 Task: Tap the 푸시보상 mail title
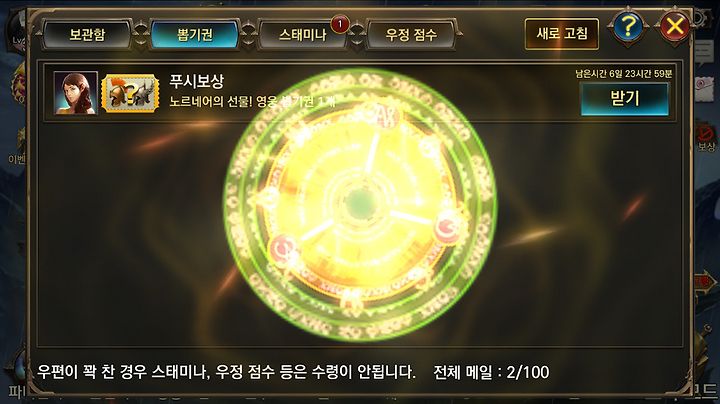click(x=197, y=82)
